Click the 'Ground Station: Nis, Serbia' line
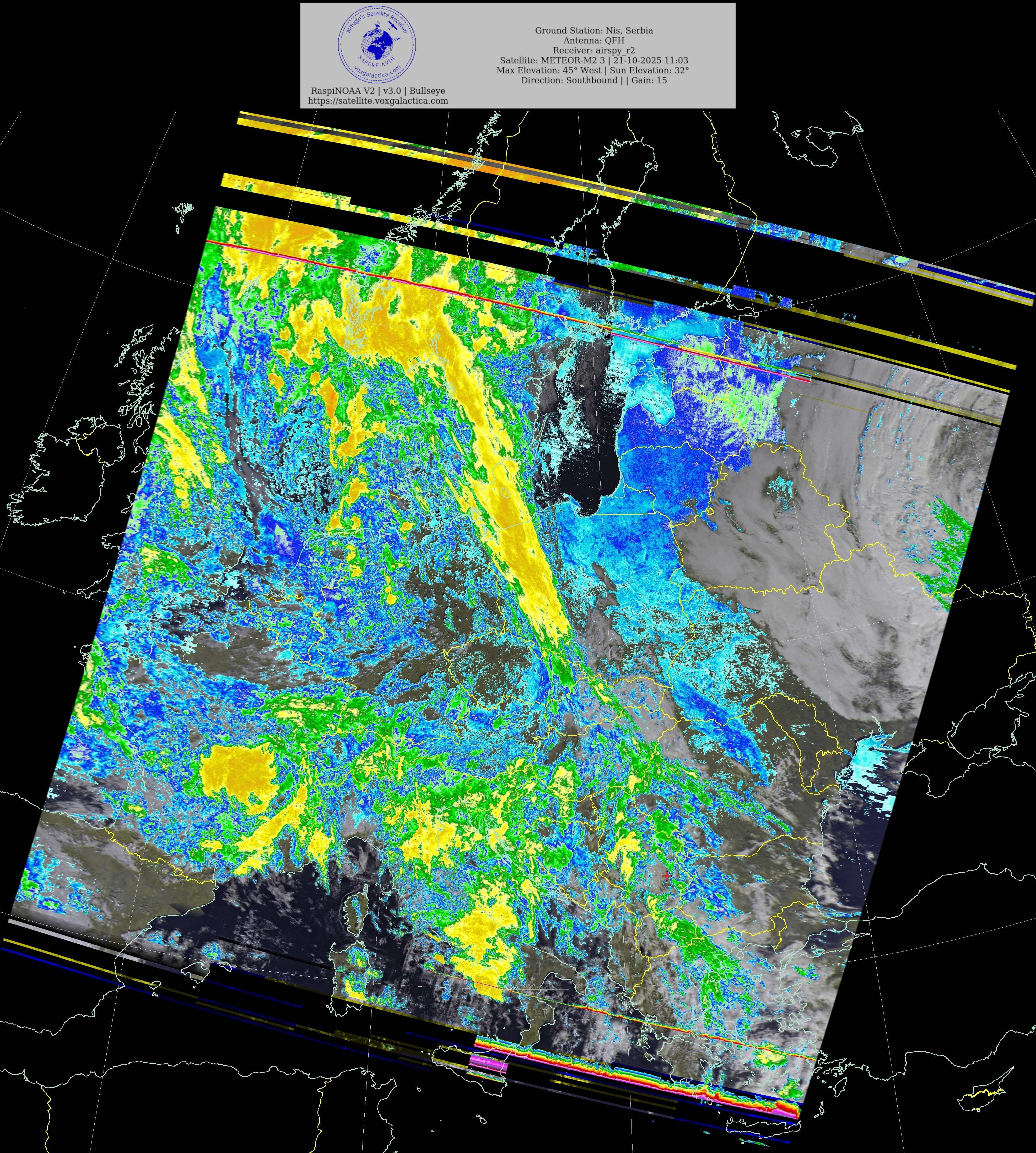The height and width of the screenshot is (1153, 1036). [594, 30]
